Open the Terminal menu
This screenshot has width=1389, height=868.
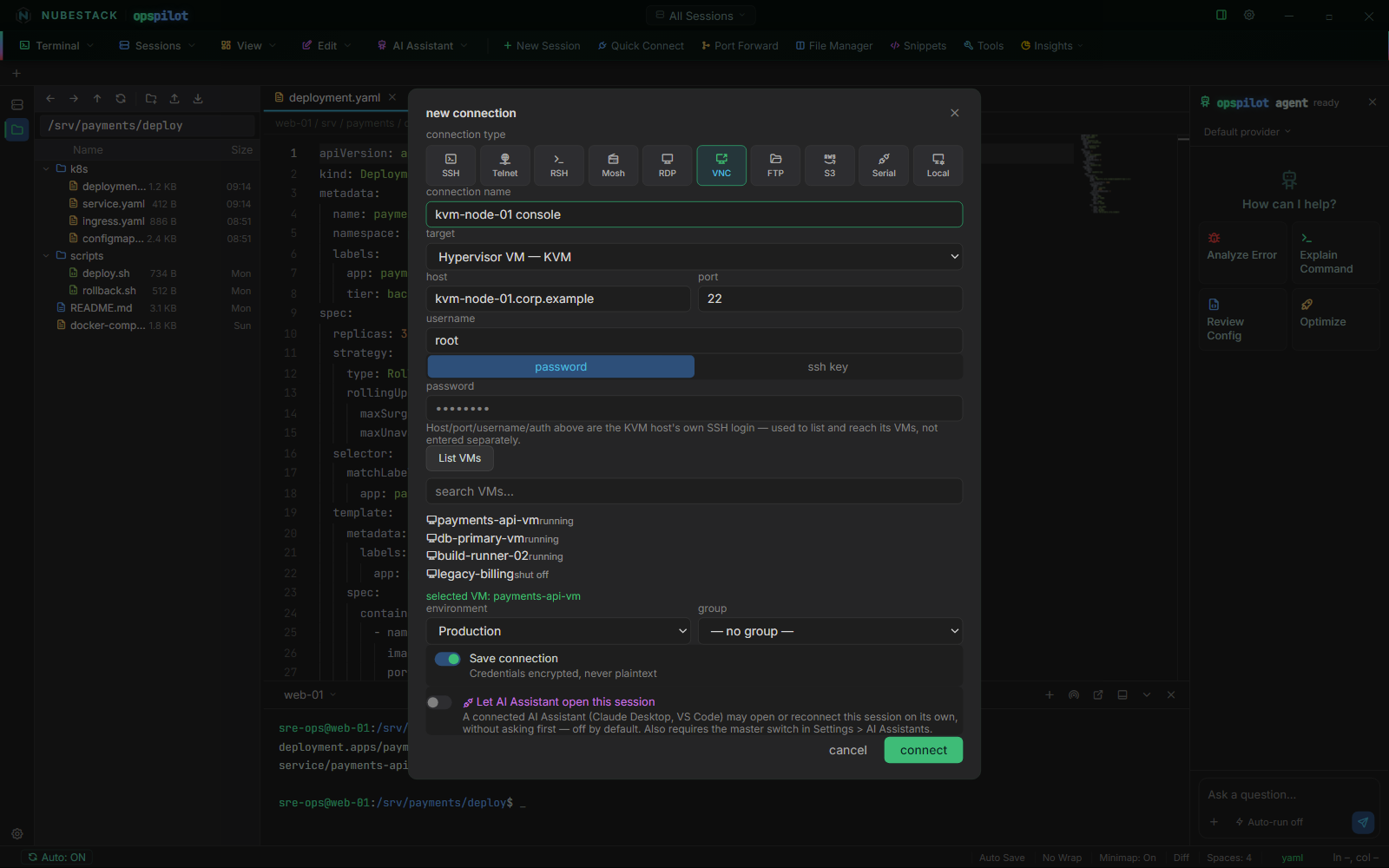(56, 46)
